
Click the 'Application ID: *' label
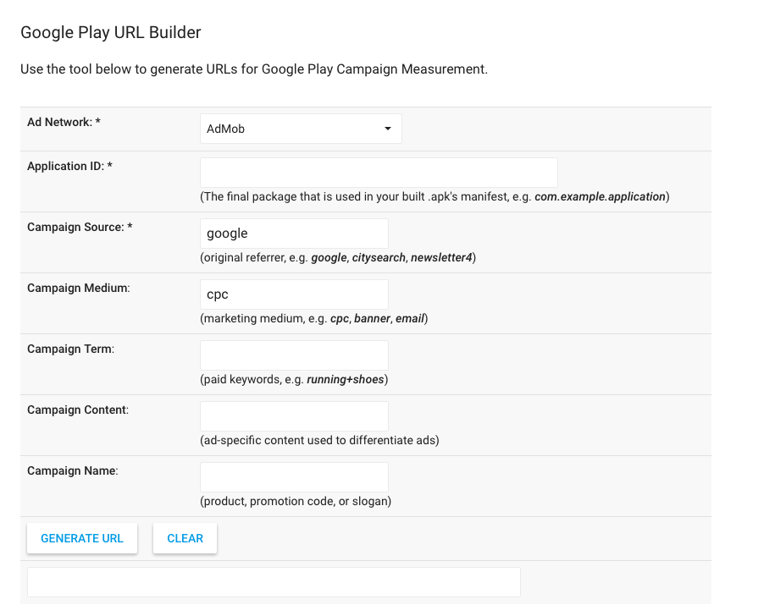[x=70, y=166]
